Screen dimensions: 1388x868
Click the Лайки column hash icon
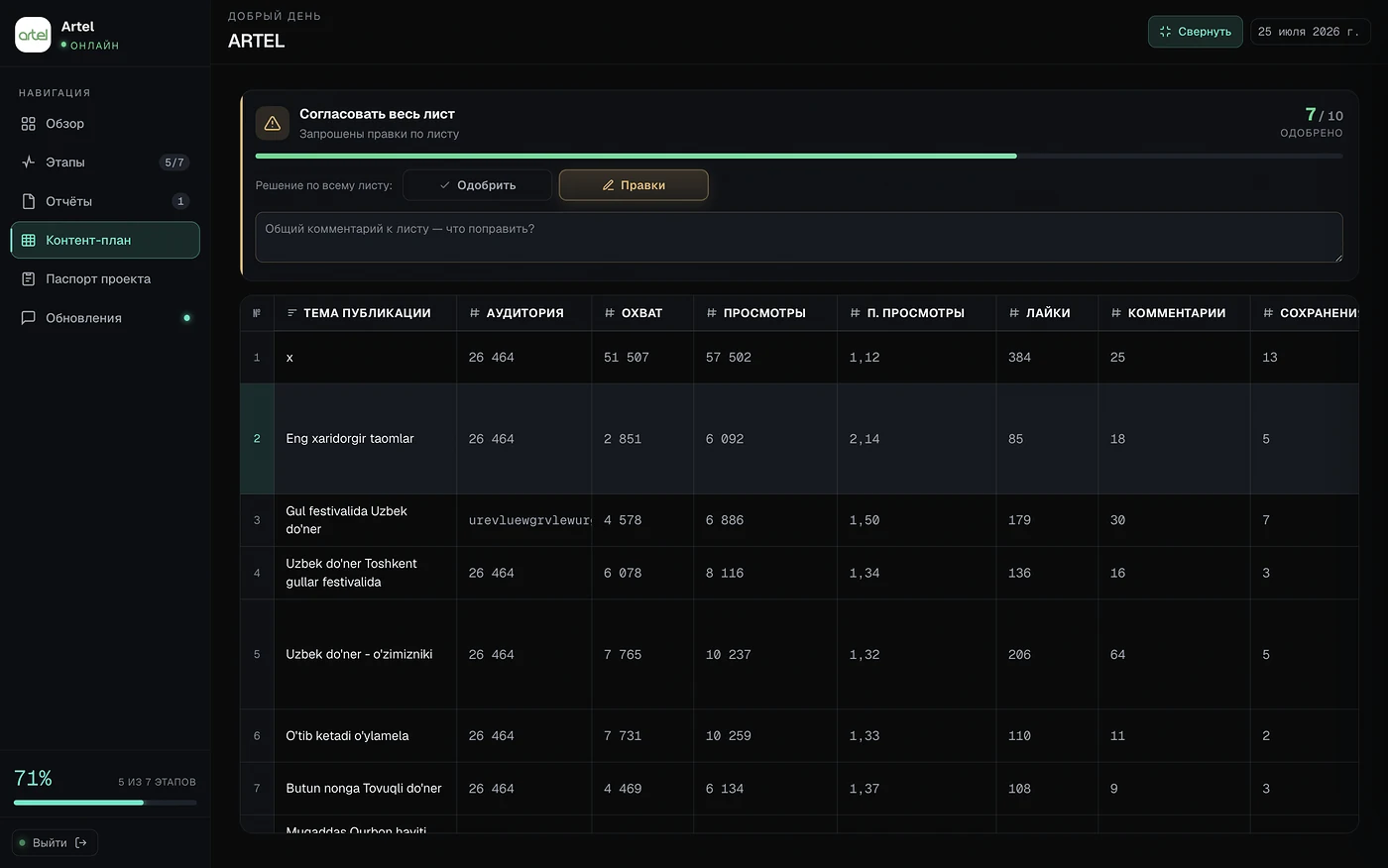[1014, 313]
